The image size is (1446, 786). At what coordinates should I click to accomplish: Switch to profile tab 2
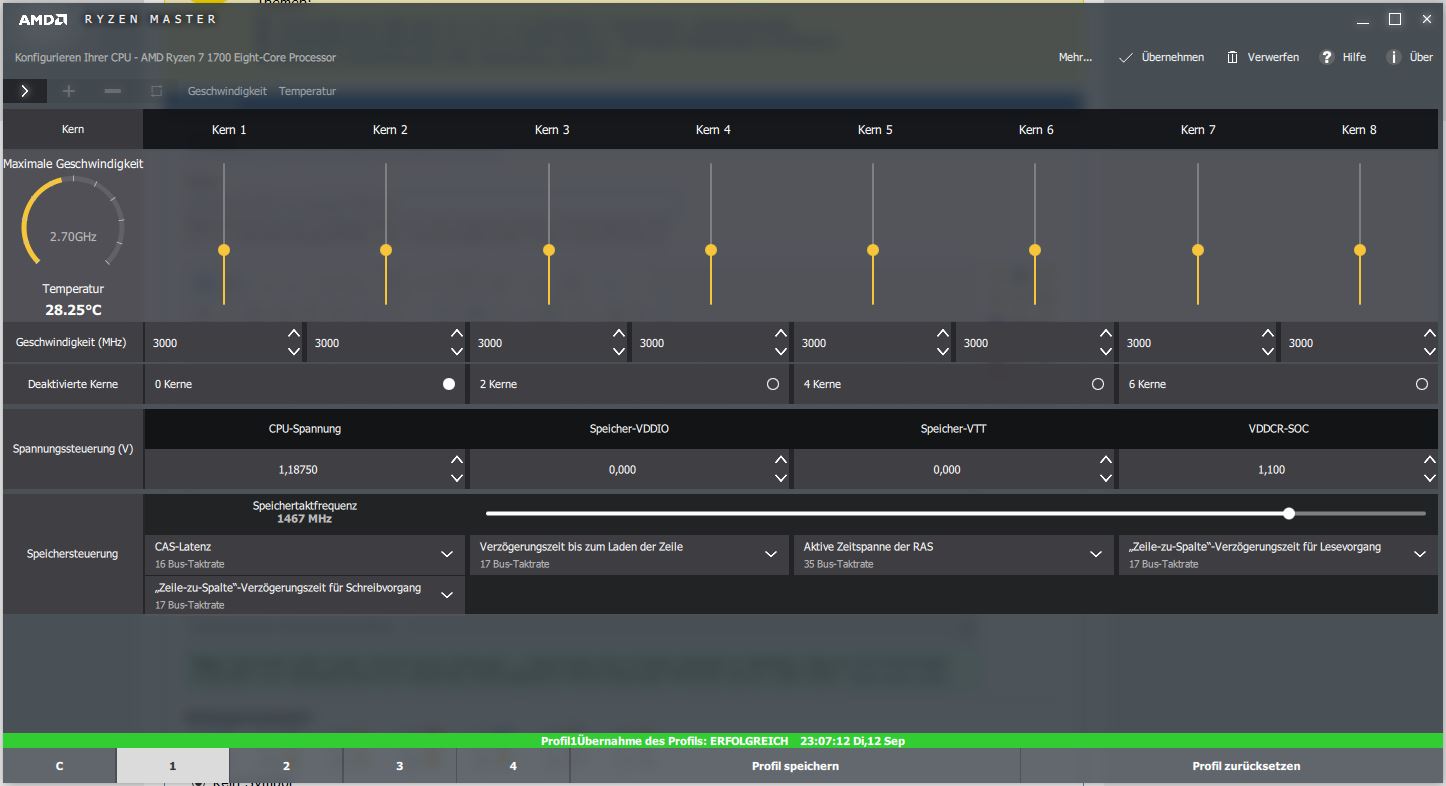pos(286,766)
